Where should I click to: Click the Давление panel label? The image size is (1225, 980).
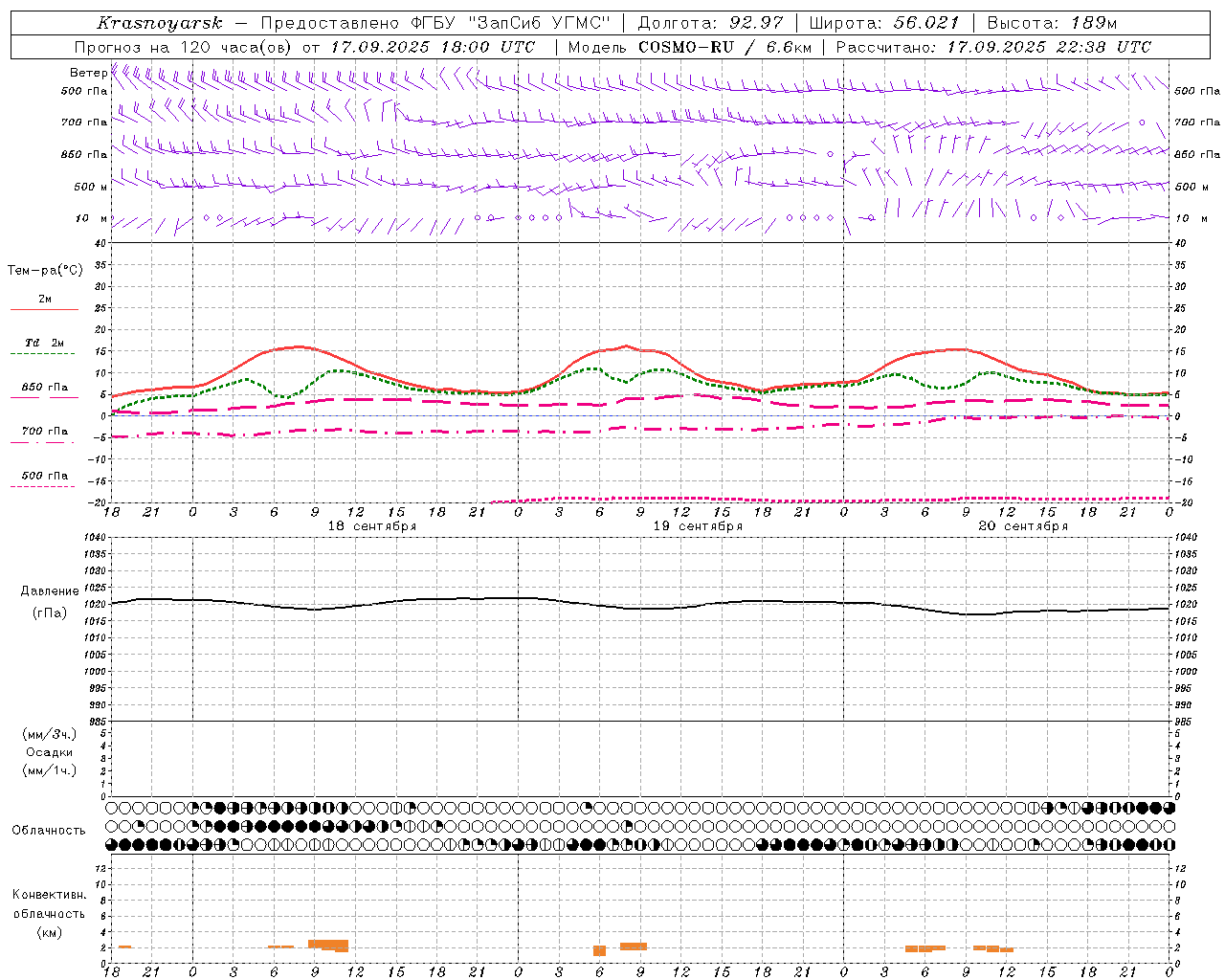coord(50,591)
